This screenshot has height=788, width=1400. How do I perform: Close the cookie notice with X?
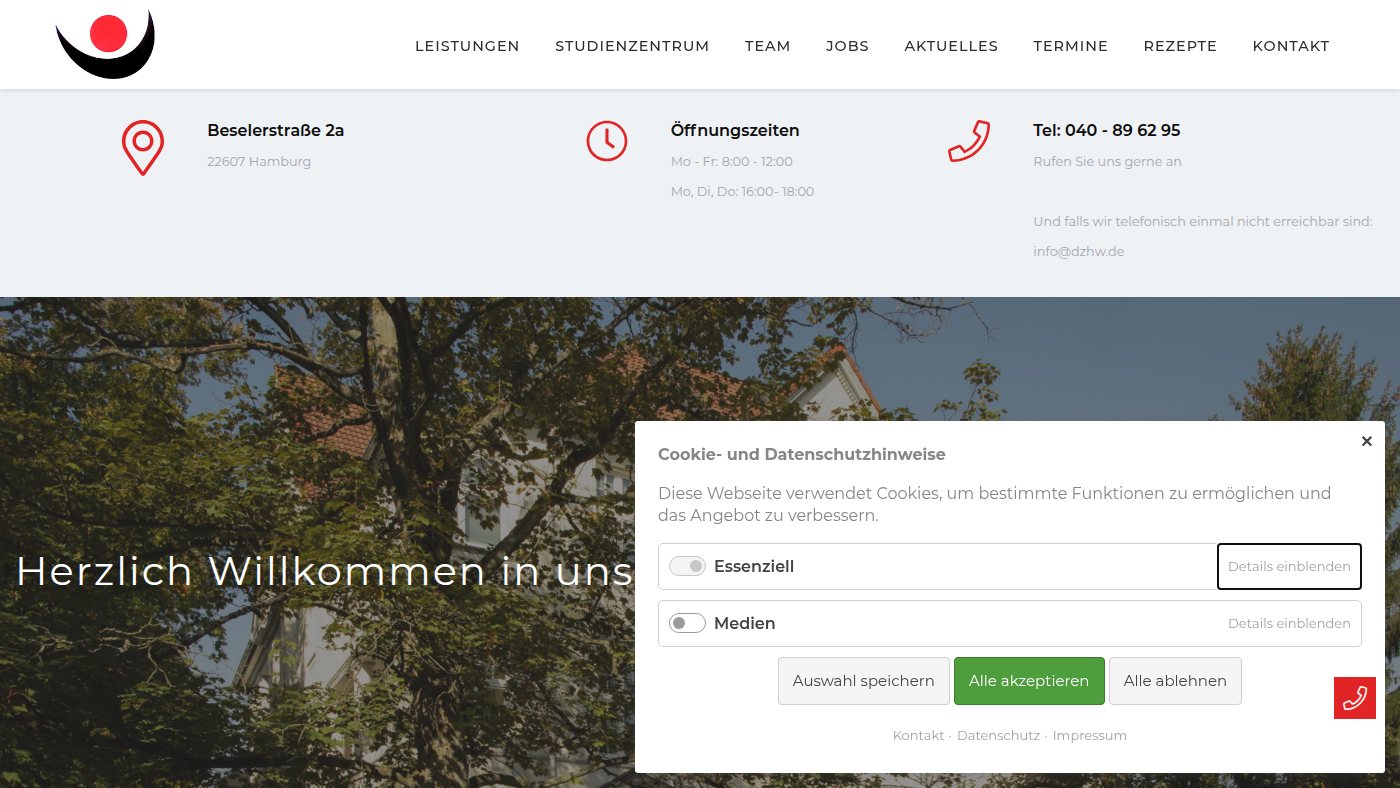pos(1367,441)
